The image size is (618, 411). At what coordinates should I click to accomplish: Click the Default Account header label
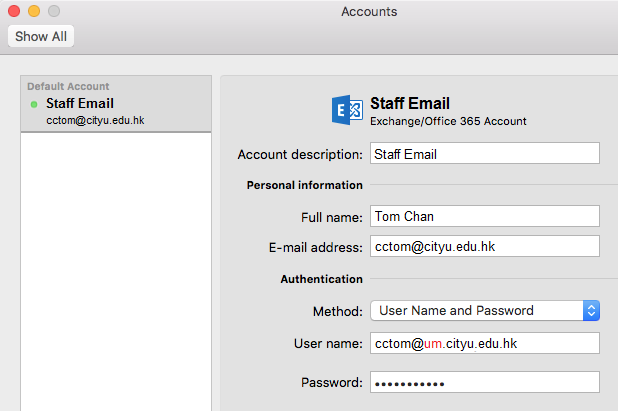point(68,87)
